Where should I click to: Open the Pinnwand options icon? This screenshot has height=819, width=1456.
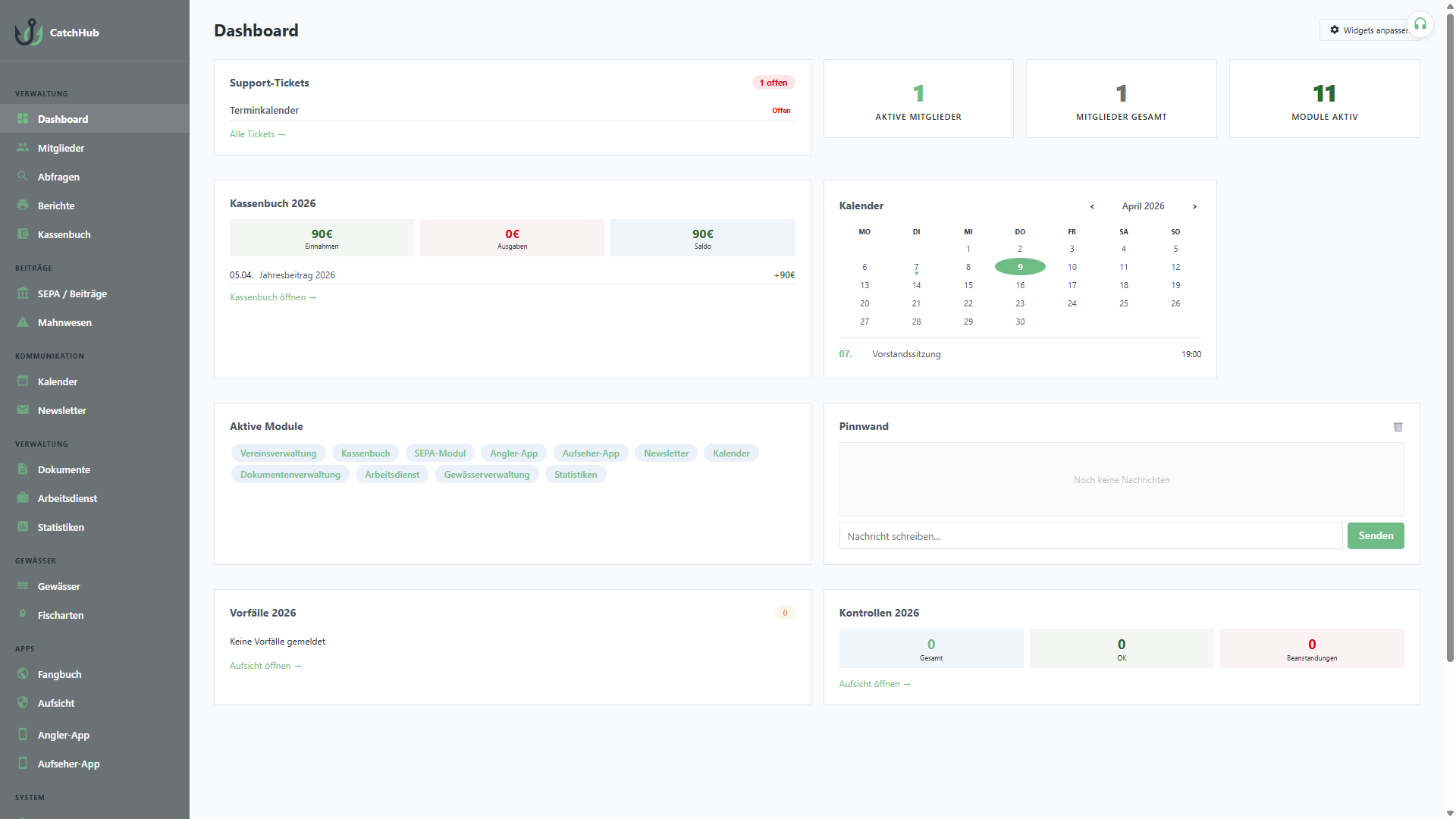coord(1398,427)
